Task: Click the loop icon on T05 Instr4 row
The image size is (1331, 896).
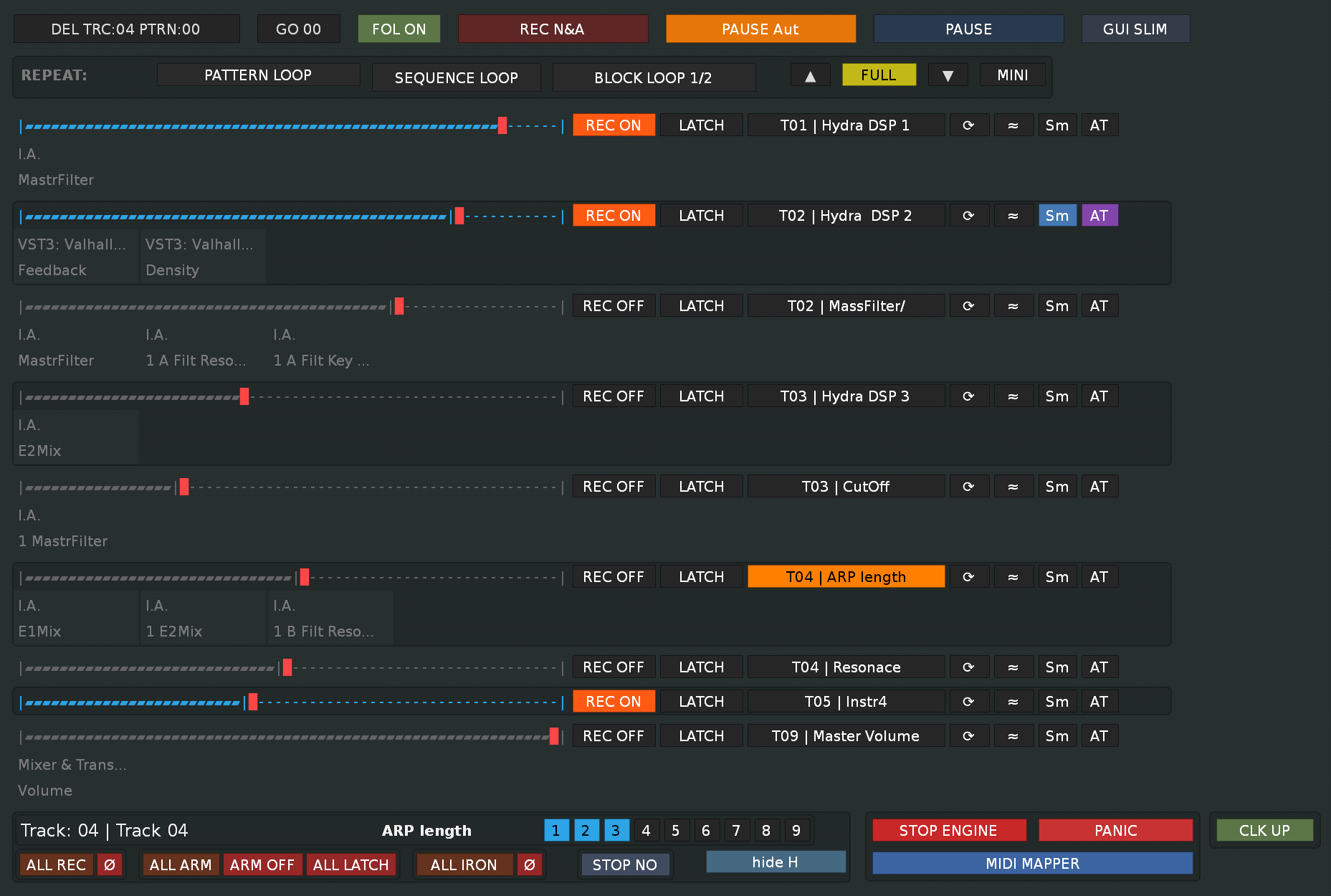Action: coord(968,702)
